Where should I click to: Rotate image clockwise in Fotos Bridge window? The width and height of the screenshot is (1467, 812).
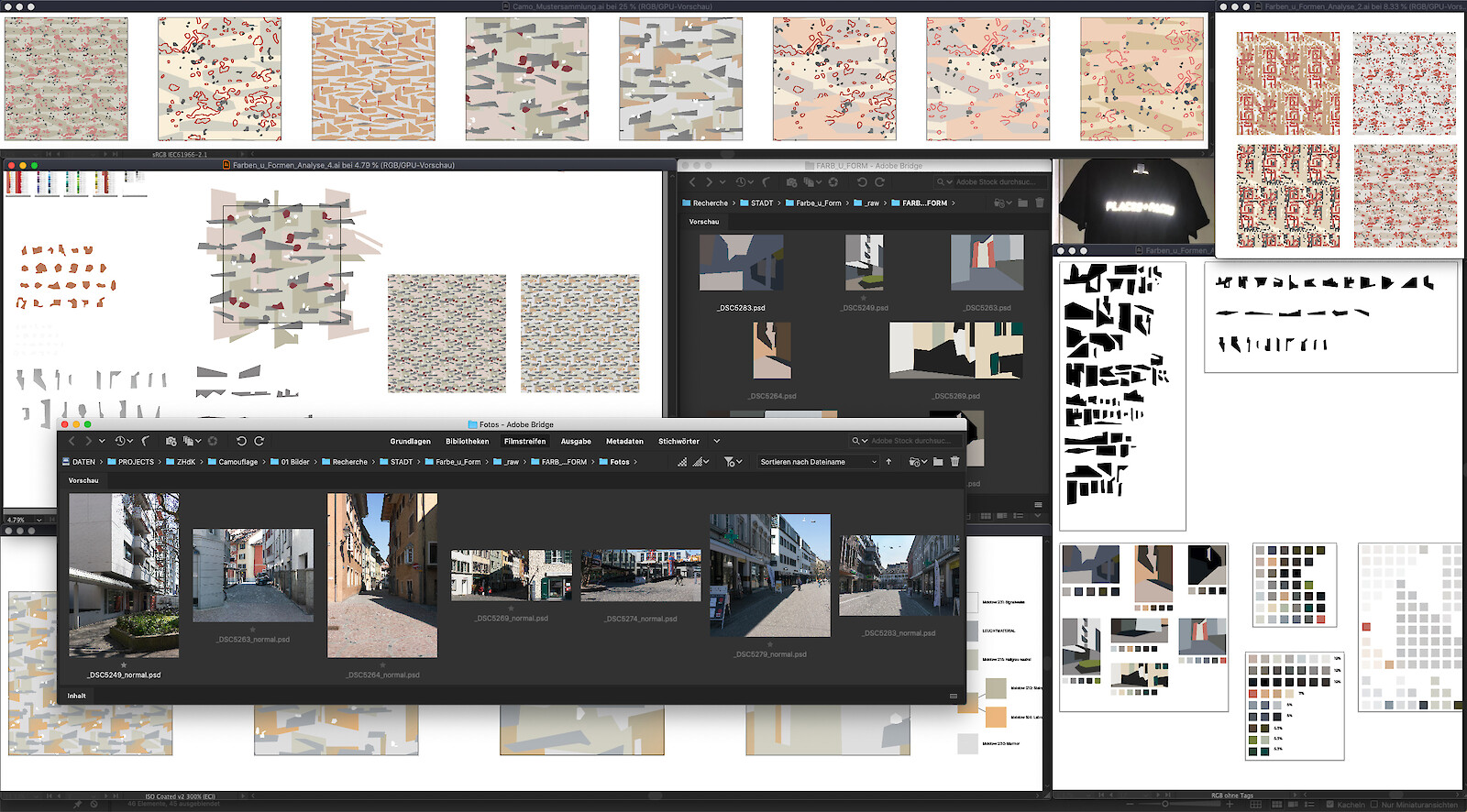(x=259, y=441)
